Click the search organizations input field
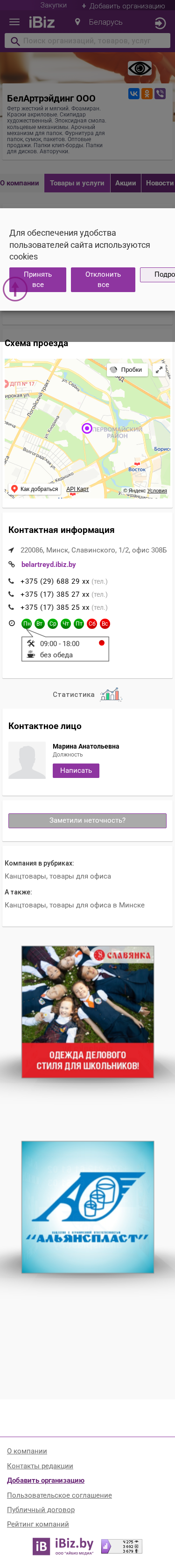Screen dimensions: 175x1568 87,41
